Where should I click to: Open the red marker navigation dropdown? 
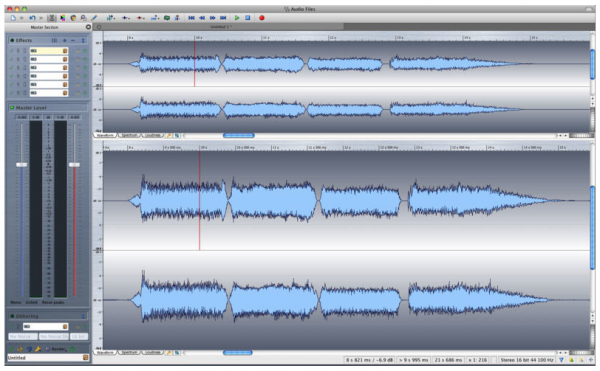(141, 18)
